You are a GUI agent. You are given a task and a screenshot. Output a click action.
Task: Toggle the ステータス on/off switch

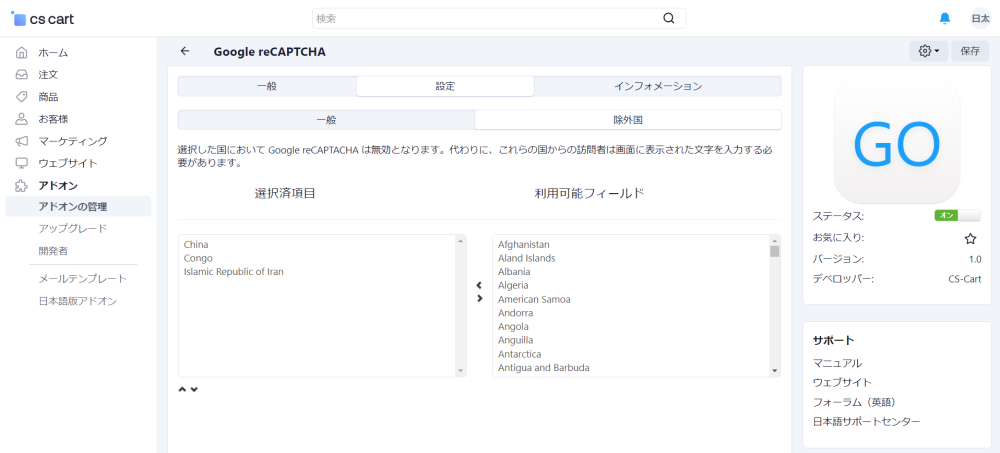point(957,215)
